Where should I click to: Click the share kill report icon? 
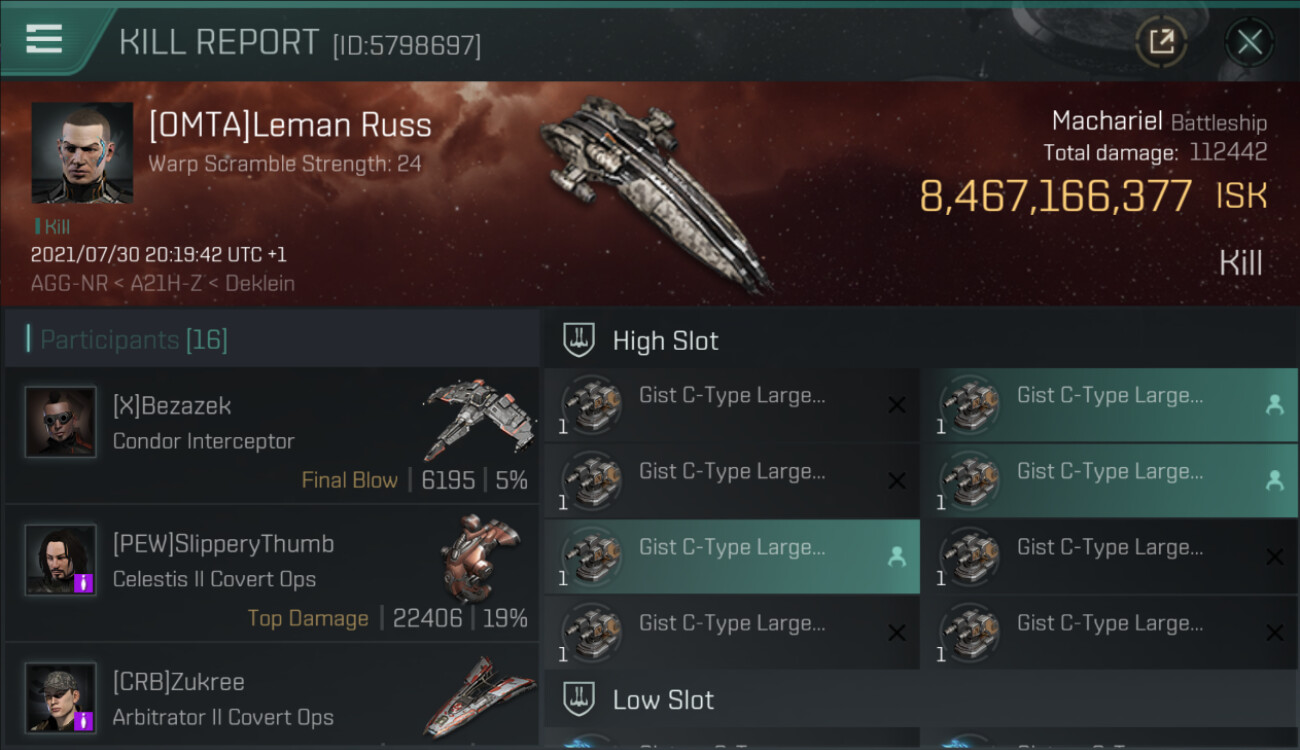coord(1160,42)
